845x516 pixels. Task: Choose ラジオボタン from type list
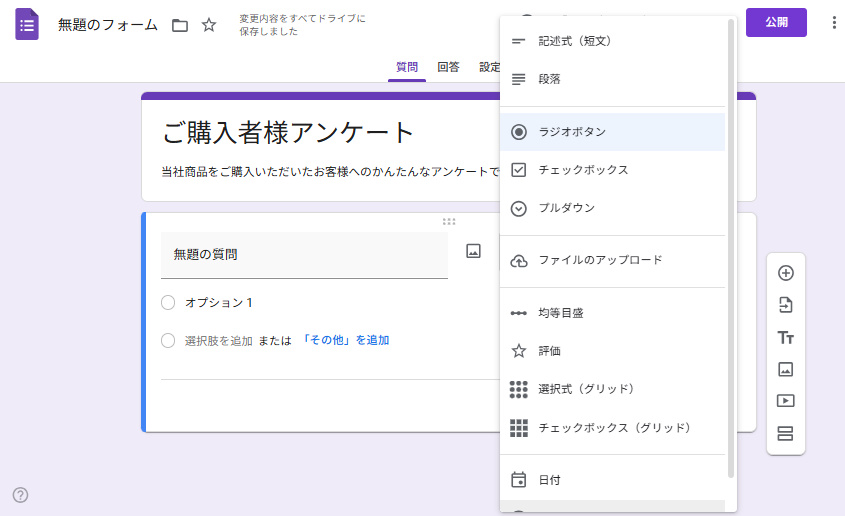coord(572,132)
